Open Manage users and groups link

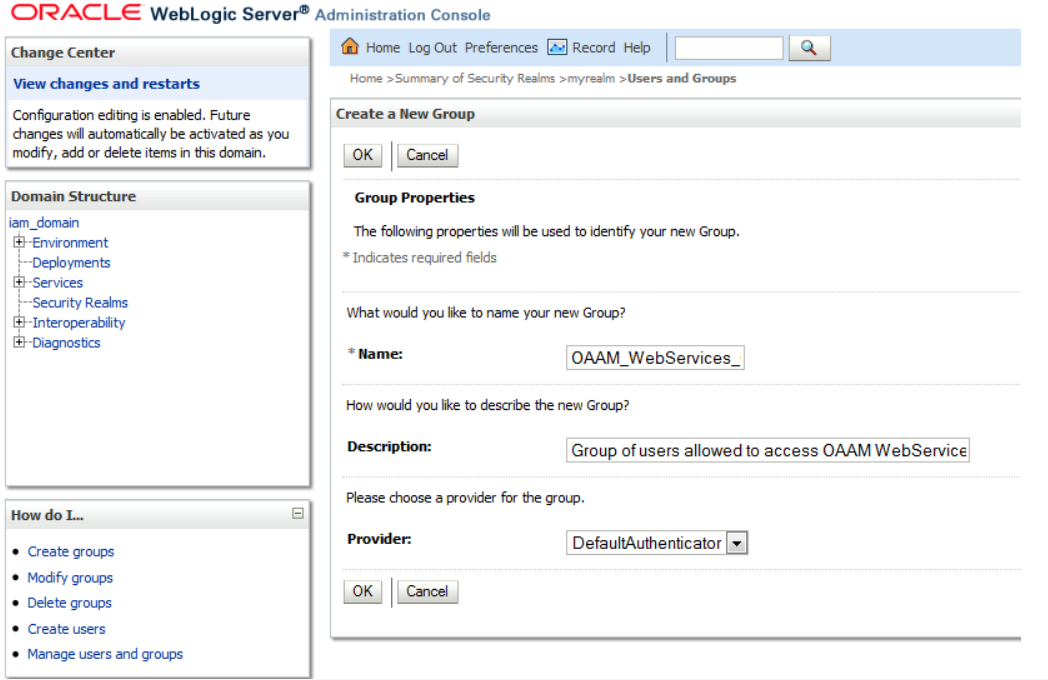[x=105, y=655]
